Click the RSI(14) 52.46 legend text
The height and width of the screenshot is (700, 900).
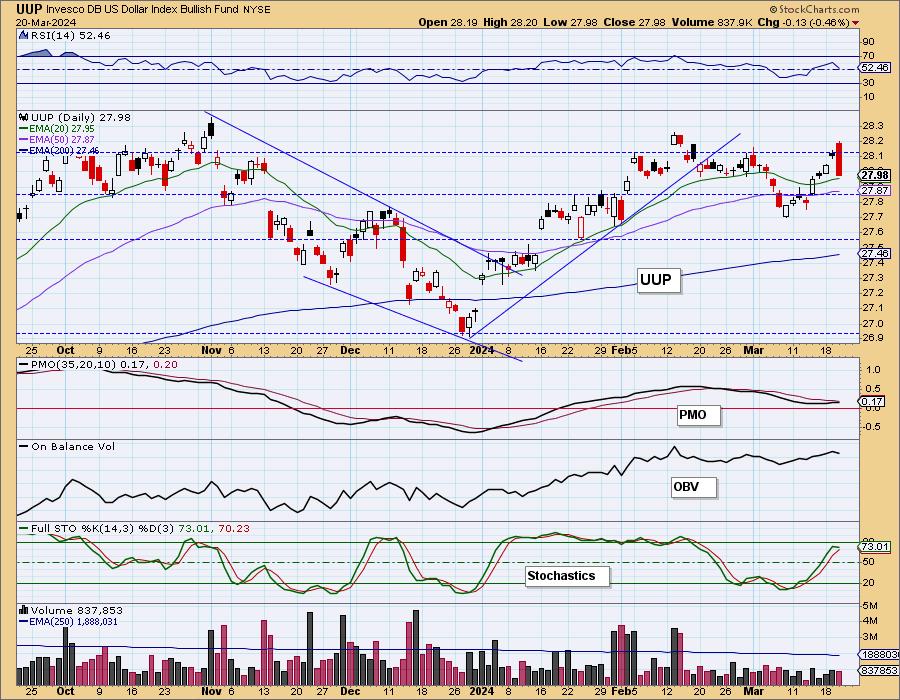(70, 36)
